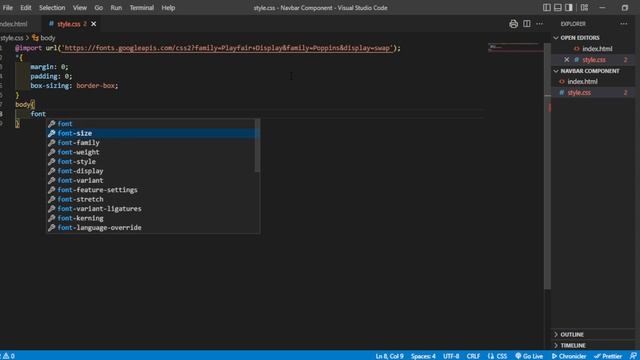Change encoding via UTF-8 status
This screenshot has width=640, height=360.
[451, 356]
